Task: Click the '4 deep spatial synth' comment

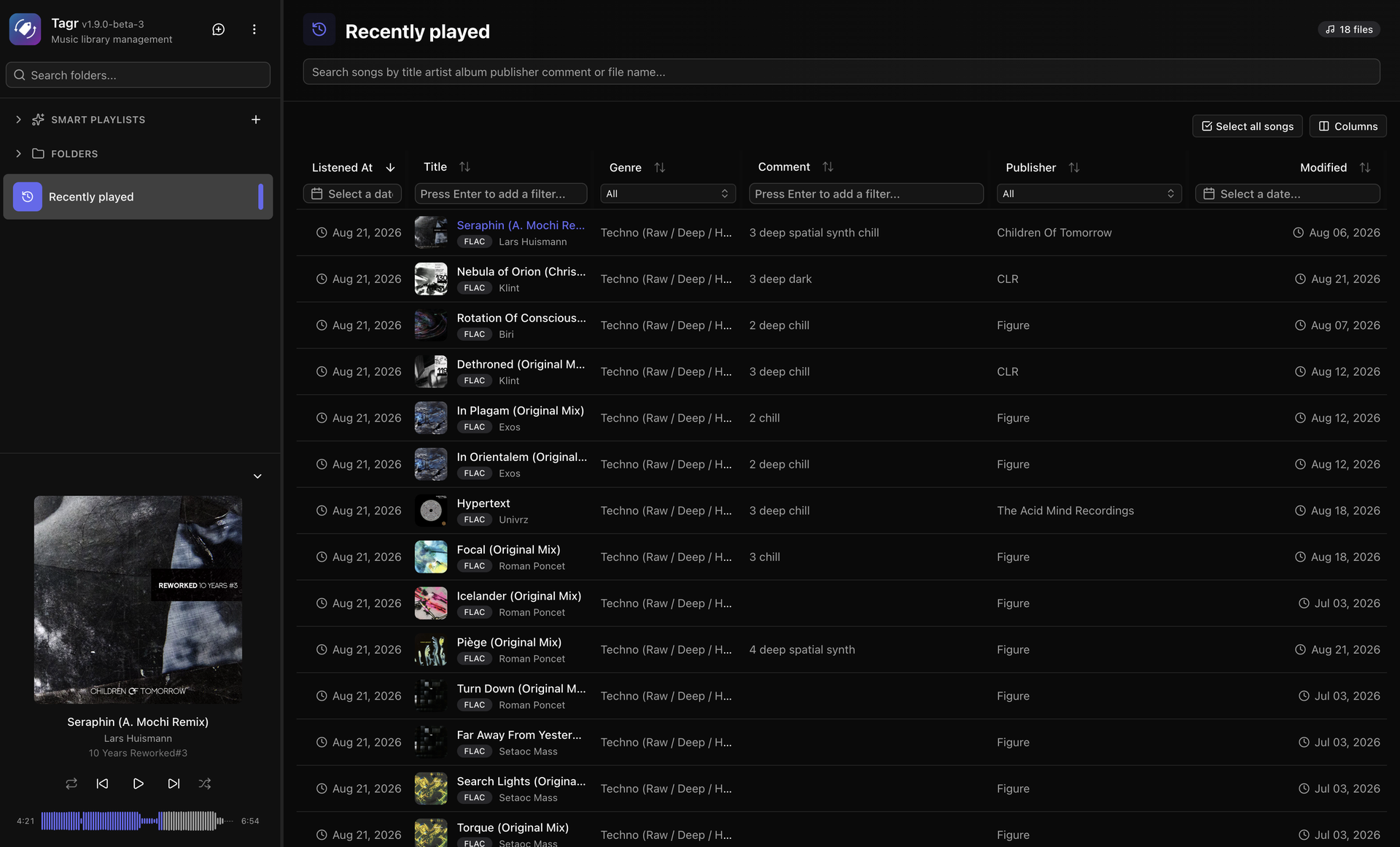Action: pyautogui.click(x=802, y=650)
